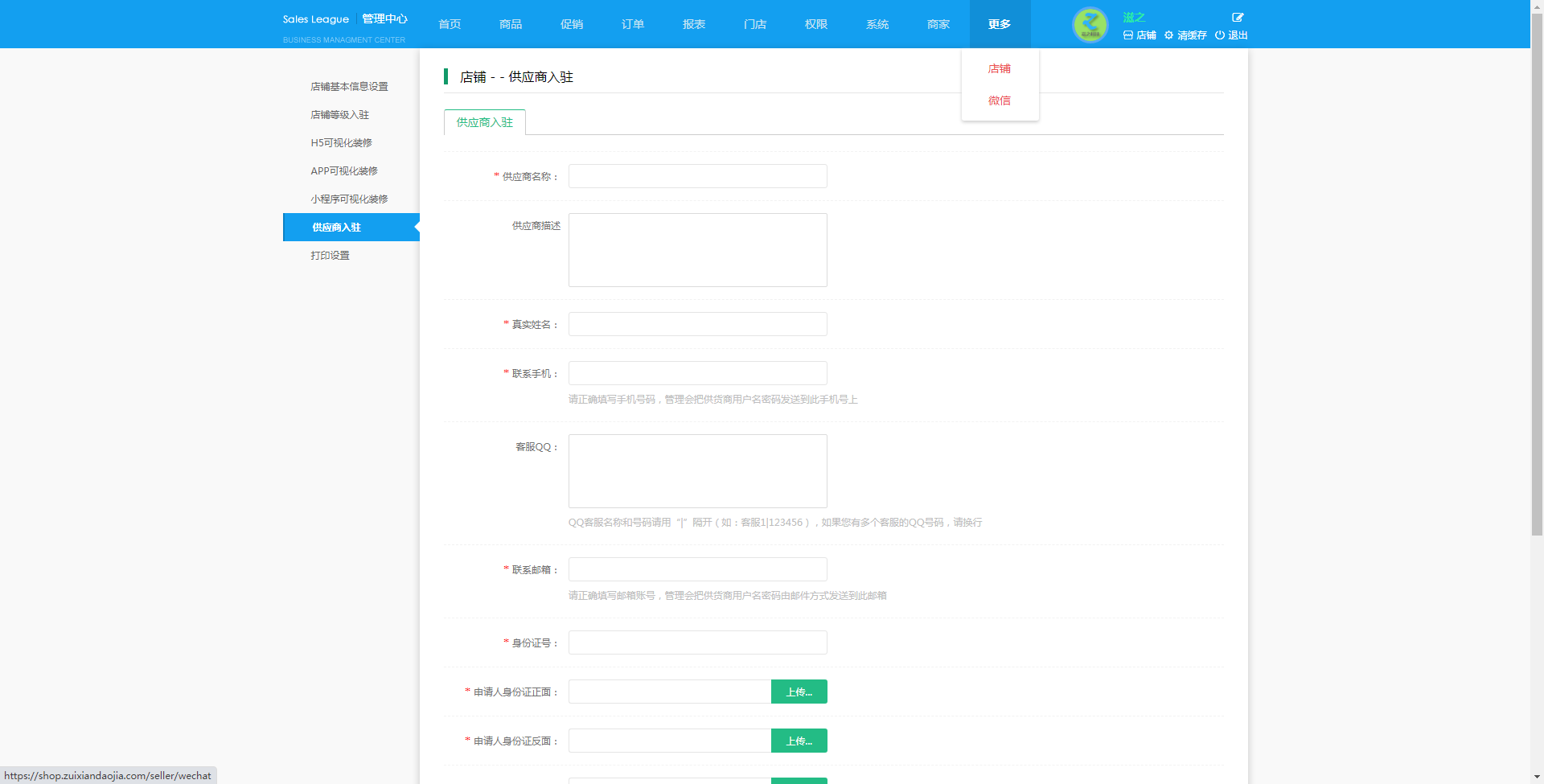Go to 店铺基本信息设置 in sidebar
Image resolution: width=1544 pixels, height=784 pixels.
350,87
